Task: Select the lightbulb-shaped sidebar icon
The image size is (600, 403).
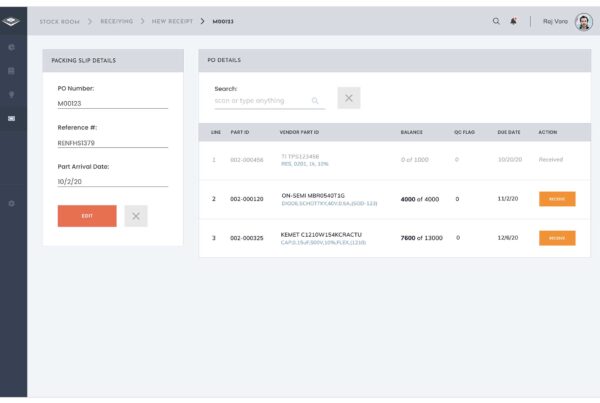Action: tap(12, 95)
